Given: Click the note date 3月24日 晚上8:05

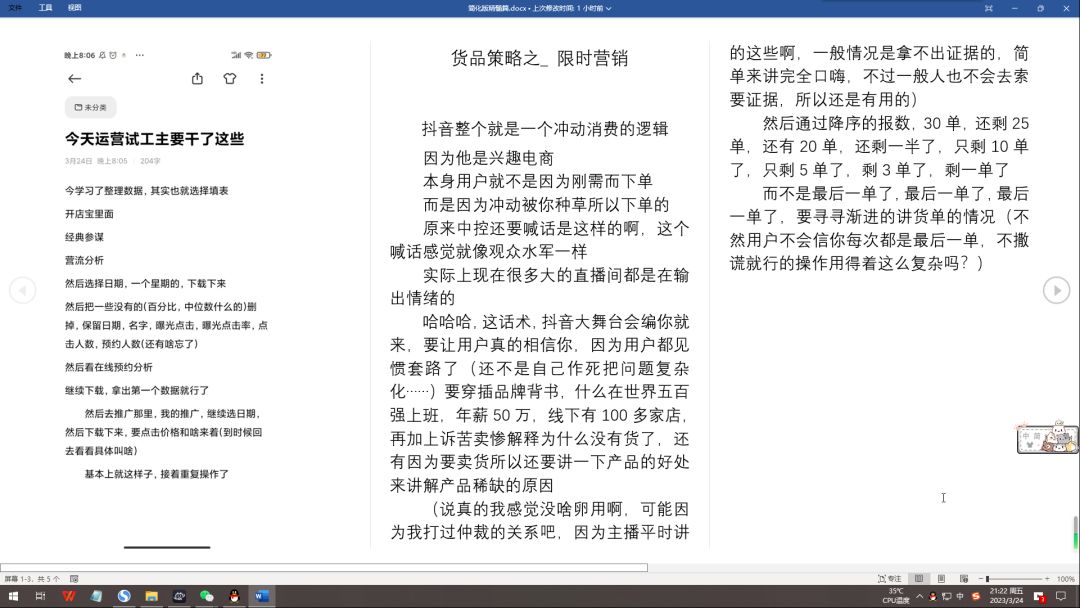Looking at the screenshot, I should click(x=96, y=161).
